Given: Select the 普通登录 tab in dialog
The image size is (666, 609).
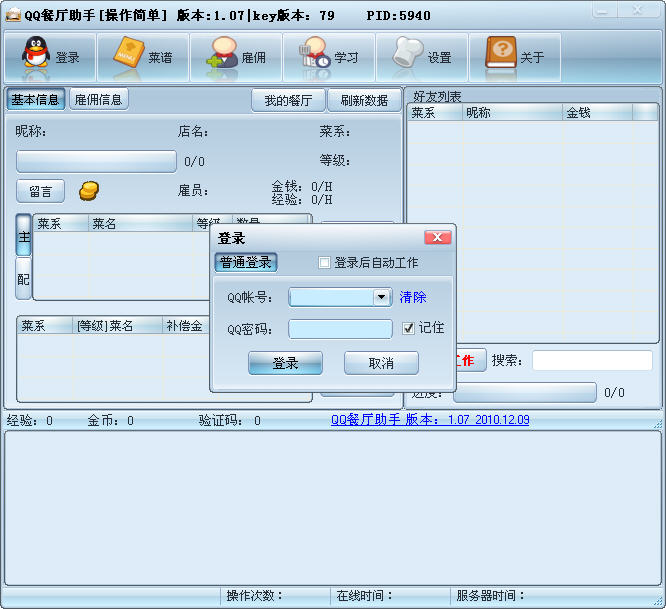Looking at the screenshot, I should (246, 262).
